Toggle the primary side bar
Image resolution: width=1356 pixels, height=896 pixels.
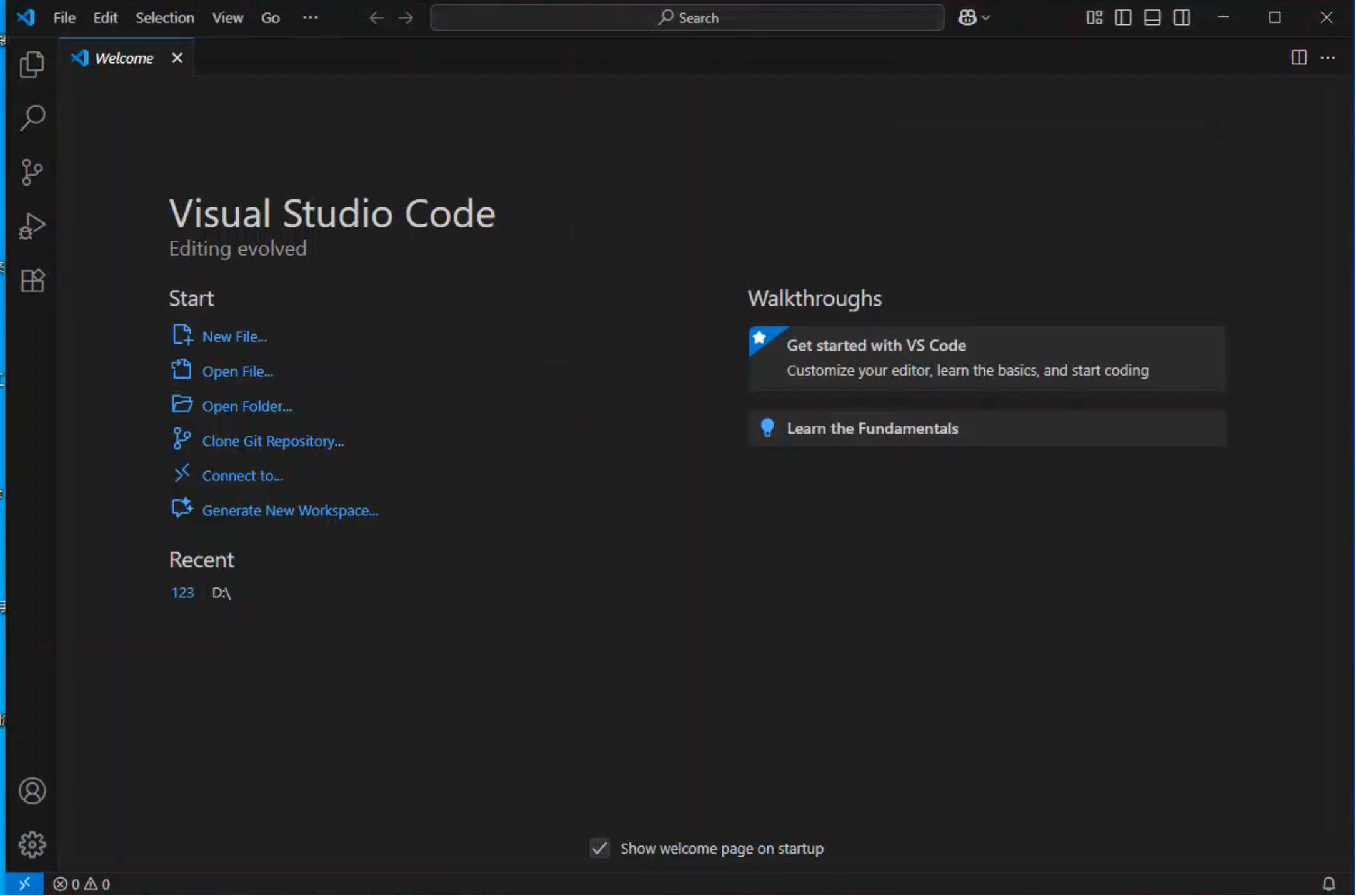(x=1123, y=17)
